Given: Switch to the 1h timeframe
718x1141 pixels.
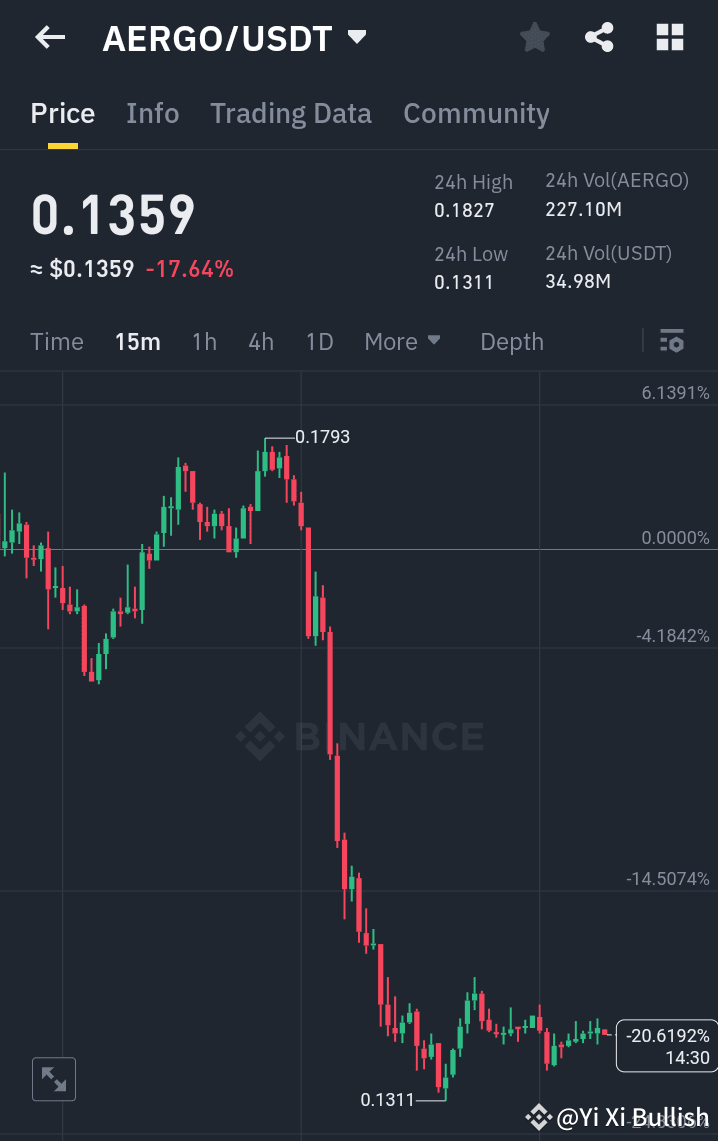Looking at the screenshot, I should 204,341.
